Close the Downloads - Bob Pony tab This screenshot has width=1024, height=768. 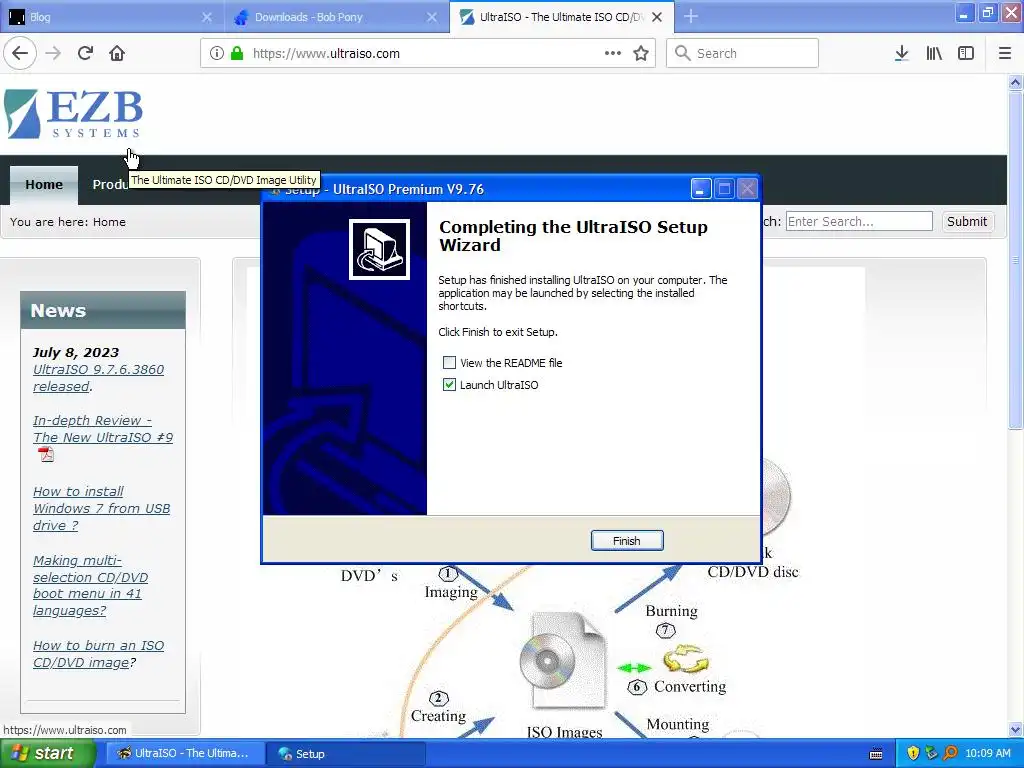(432, 17)
